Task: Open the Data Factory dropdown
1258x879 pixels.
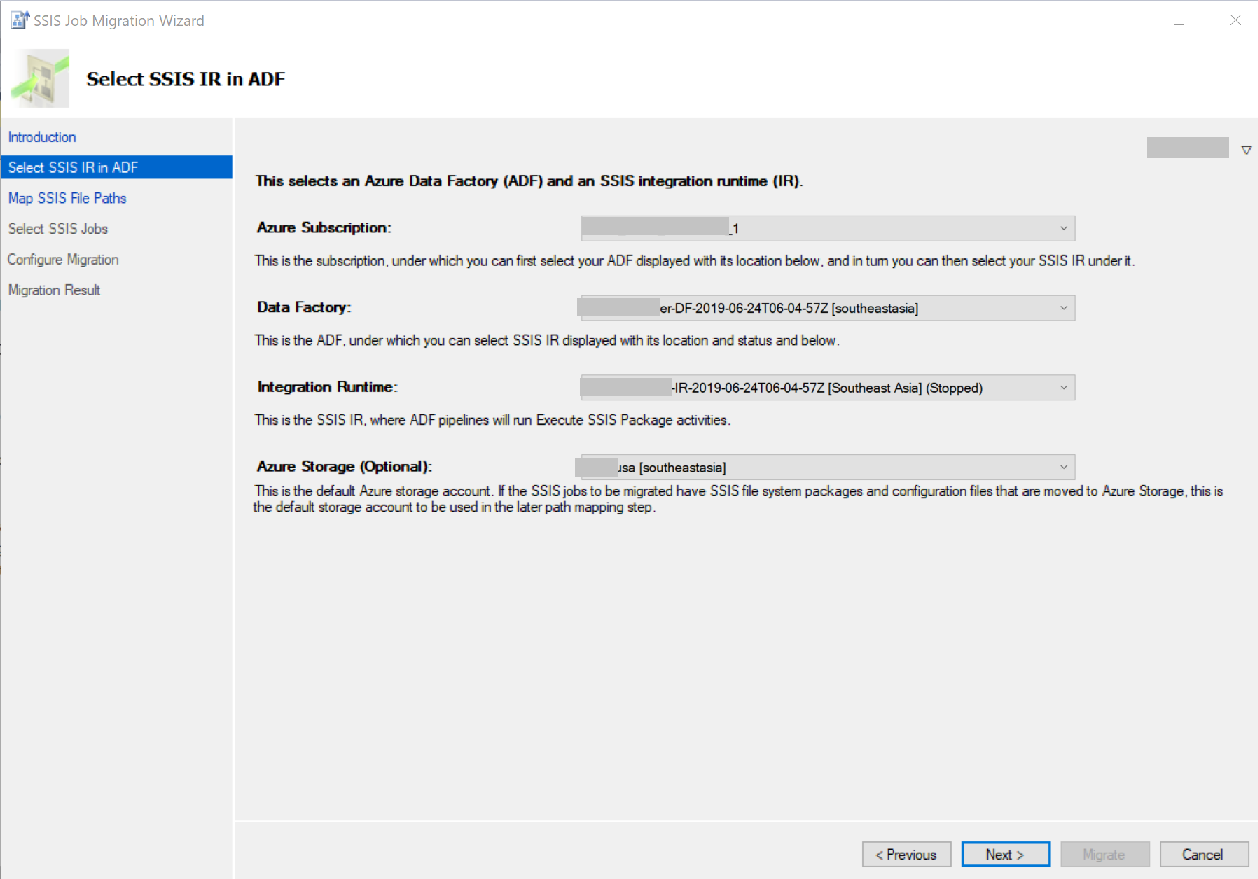Action: click(827, 308)
